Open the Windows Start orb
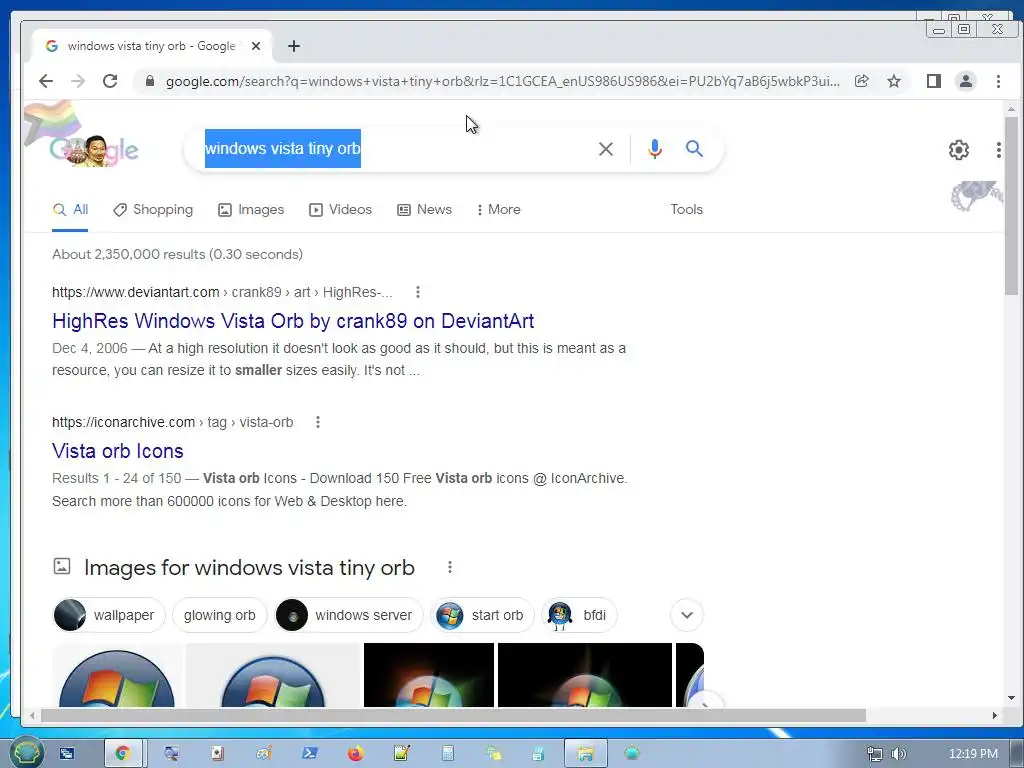Screen dimensions: 1024x768 click(26, 753)
